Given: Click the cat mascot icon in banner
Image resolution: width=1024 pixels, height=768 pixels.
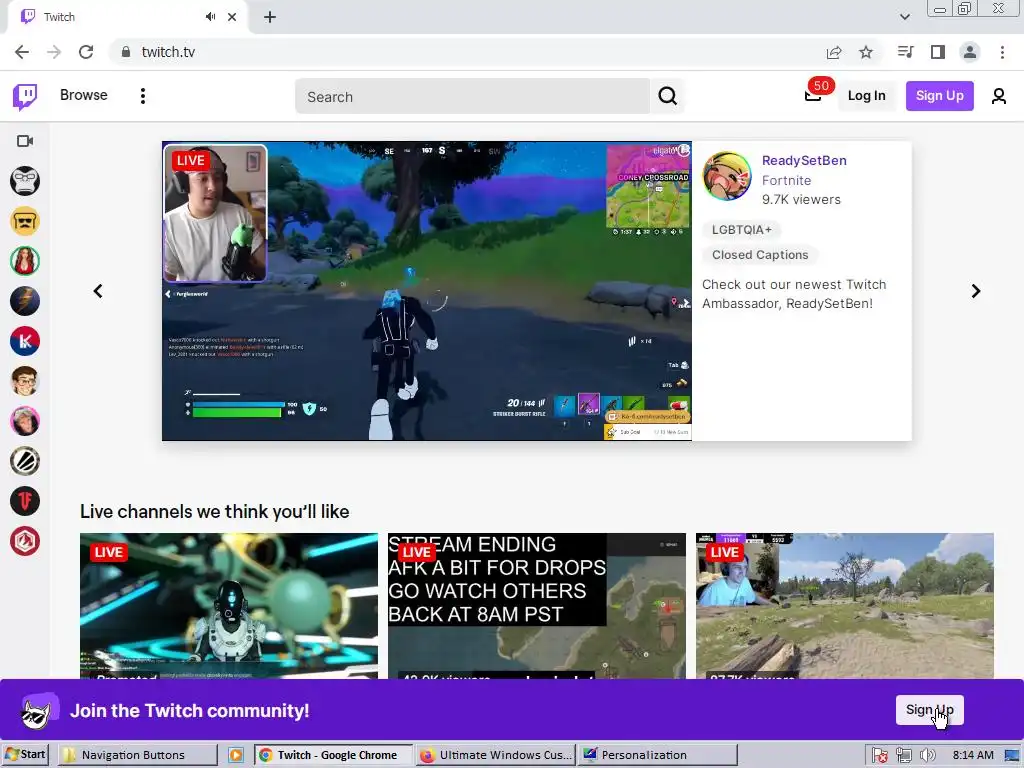Looking at the screenshot, I should (40, 711).
